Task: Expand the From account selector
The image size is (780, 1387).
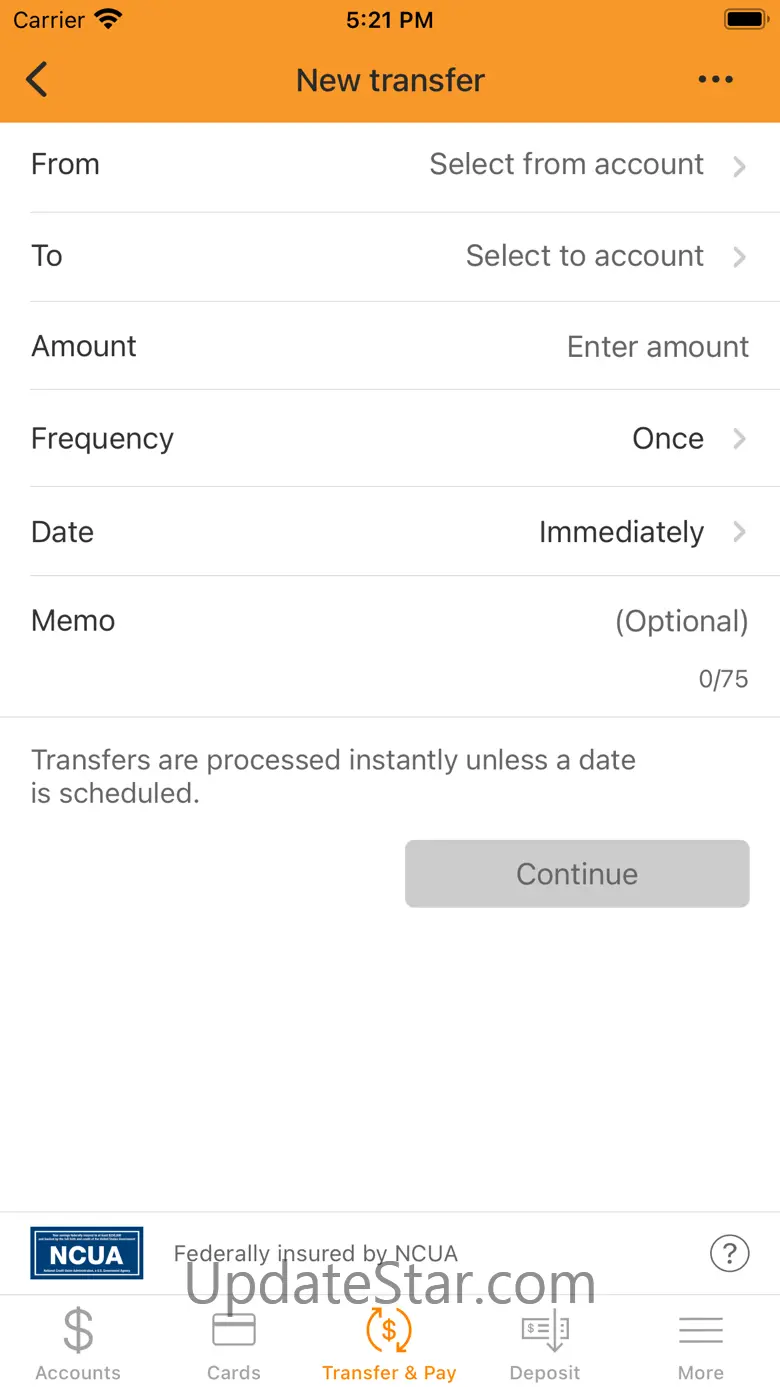Action: click(567, 165)
